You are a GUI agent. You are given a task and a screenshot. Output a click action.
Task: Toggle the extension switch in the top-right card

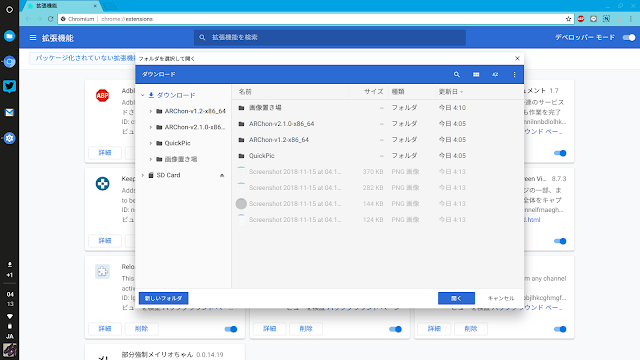tap(560, 153)
